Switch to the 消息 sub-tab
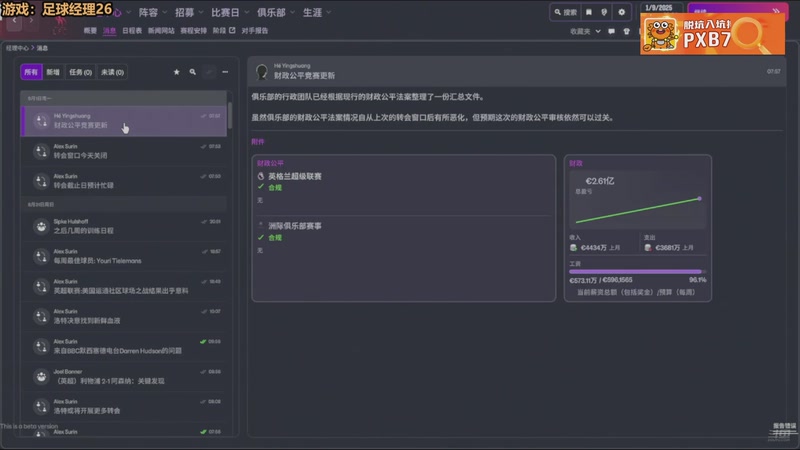Viewport: 800px width, 450px height. coord(109,31)
